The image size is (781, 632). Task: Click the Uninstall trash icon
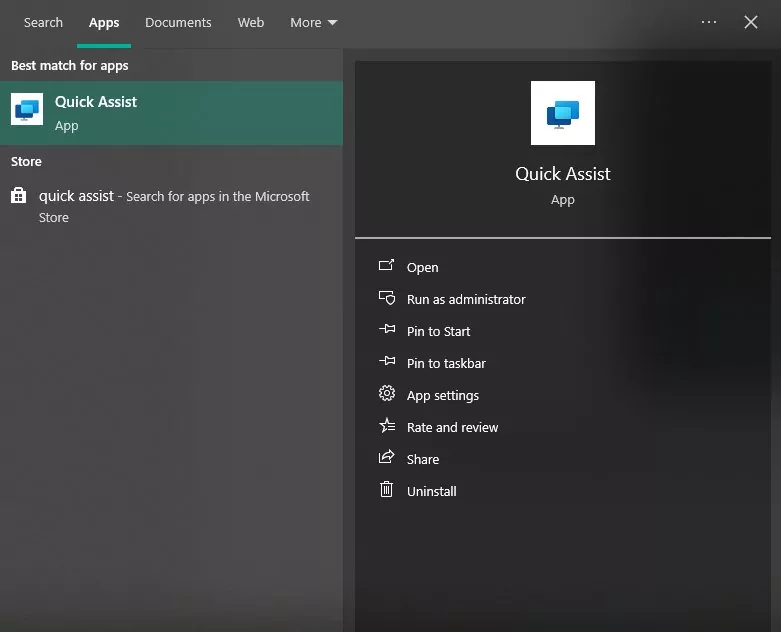click(387, 489)
